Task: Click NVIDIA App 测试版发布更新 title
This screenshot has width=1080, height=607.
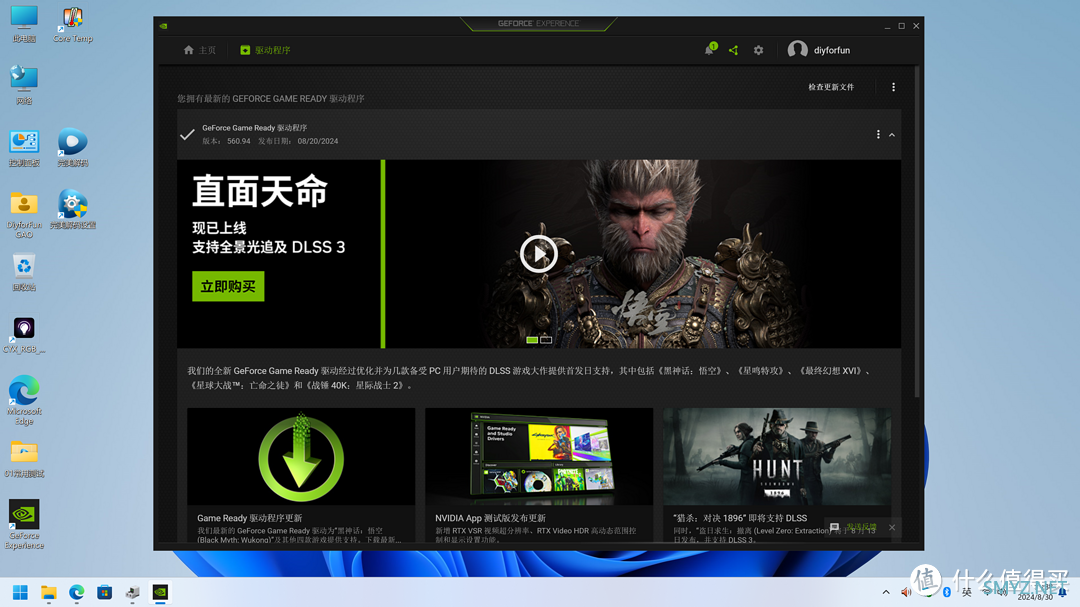Action: 490,518
